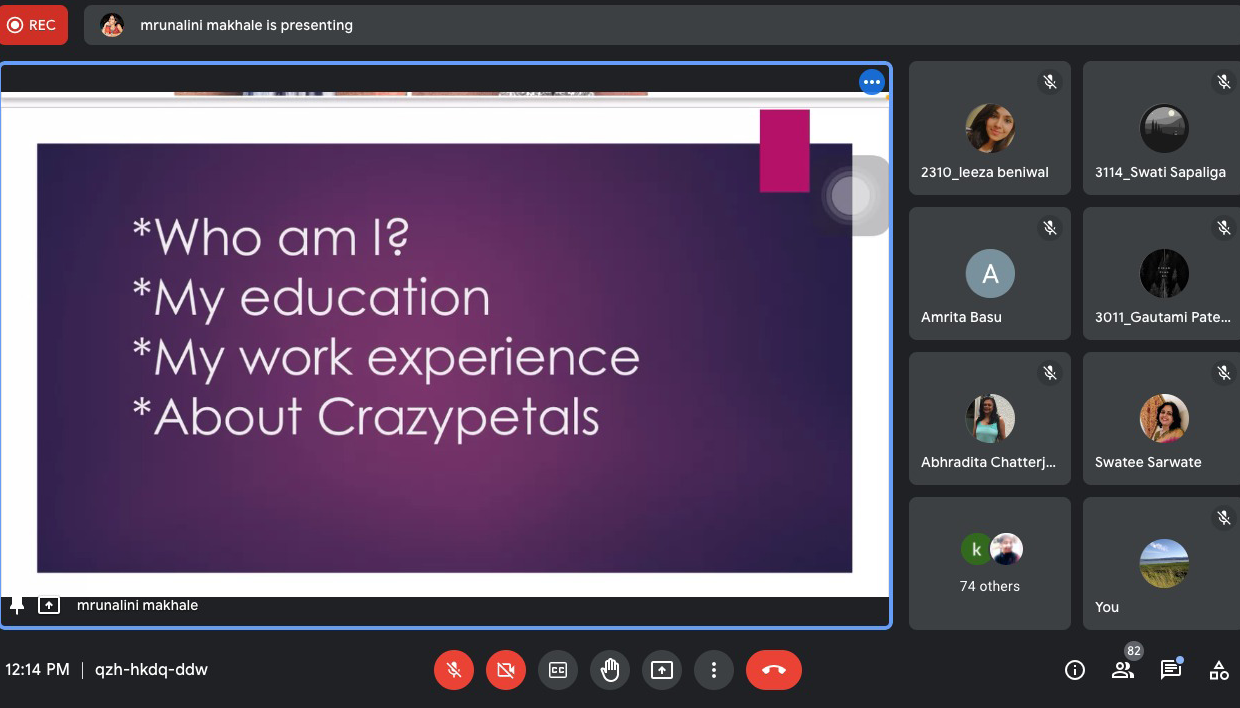Viewport: 1240px width, 708px height.
Task: Click the pin icon on presentation
Action: [x=17, y=605]
